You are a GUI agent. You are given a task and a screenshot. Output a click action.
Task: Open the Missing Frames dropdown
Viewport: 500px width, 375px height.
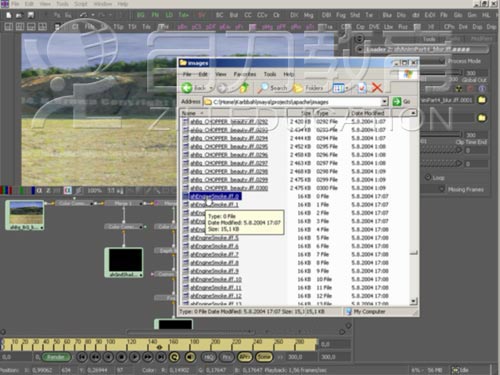point(442,189)
